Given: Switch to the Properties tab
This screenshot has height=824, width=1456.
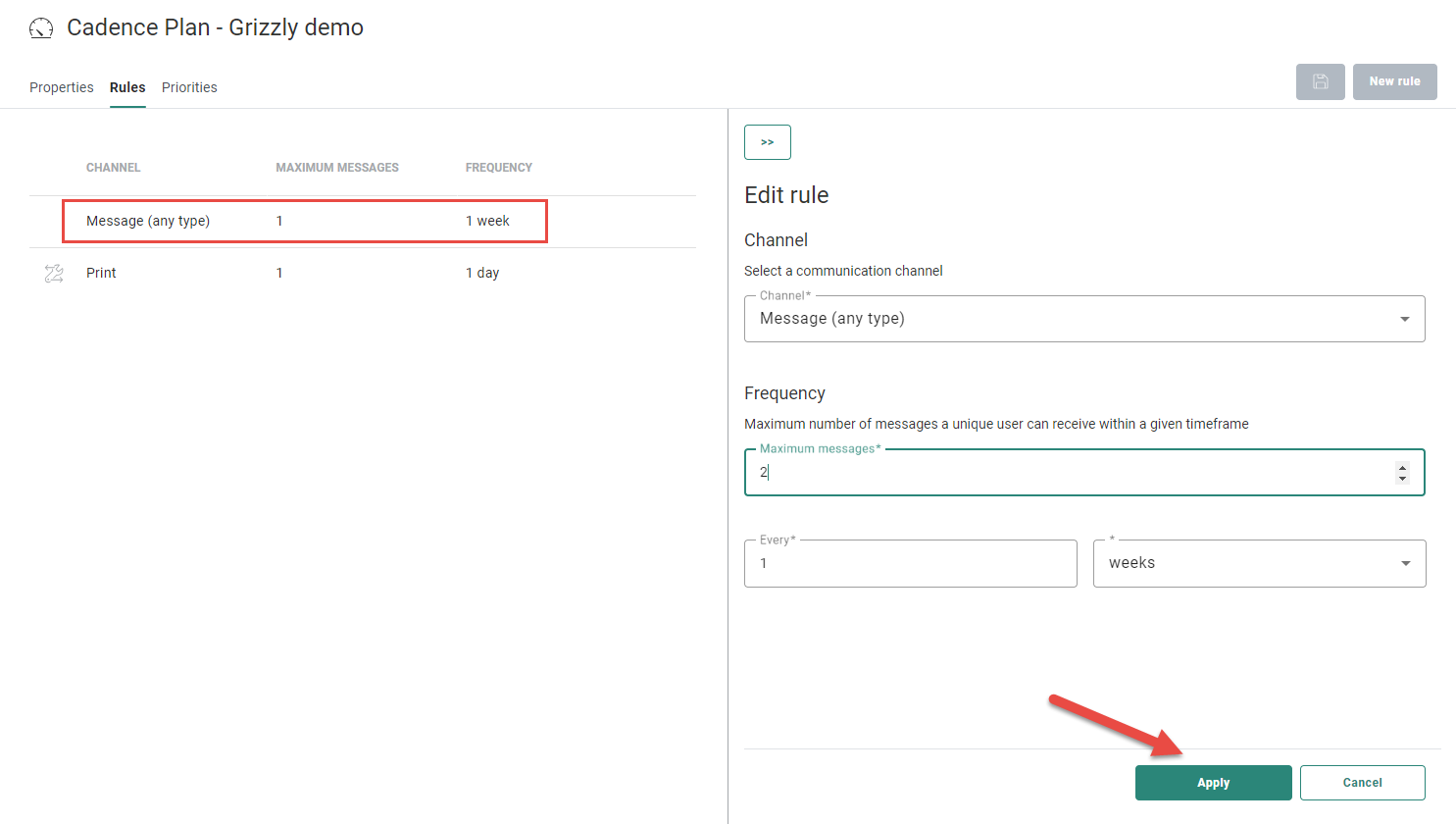Looking at the screenshot, I should 61,87.
